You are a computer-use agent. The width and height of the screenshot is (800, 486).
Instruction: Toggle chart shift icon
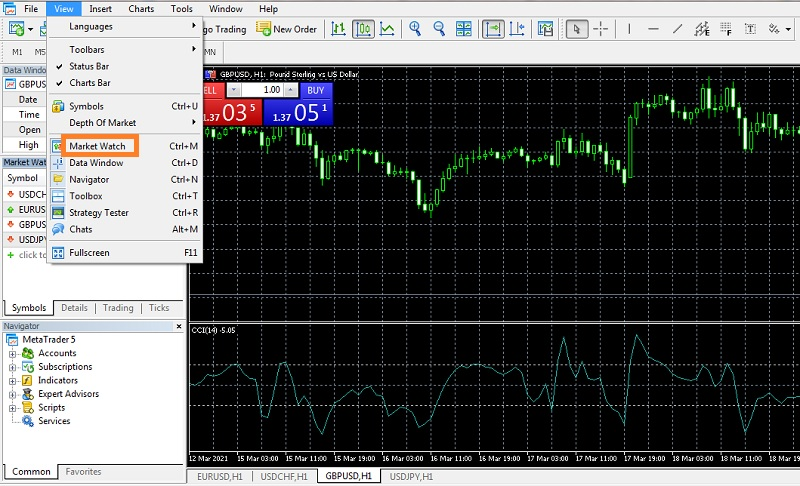517,29
